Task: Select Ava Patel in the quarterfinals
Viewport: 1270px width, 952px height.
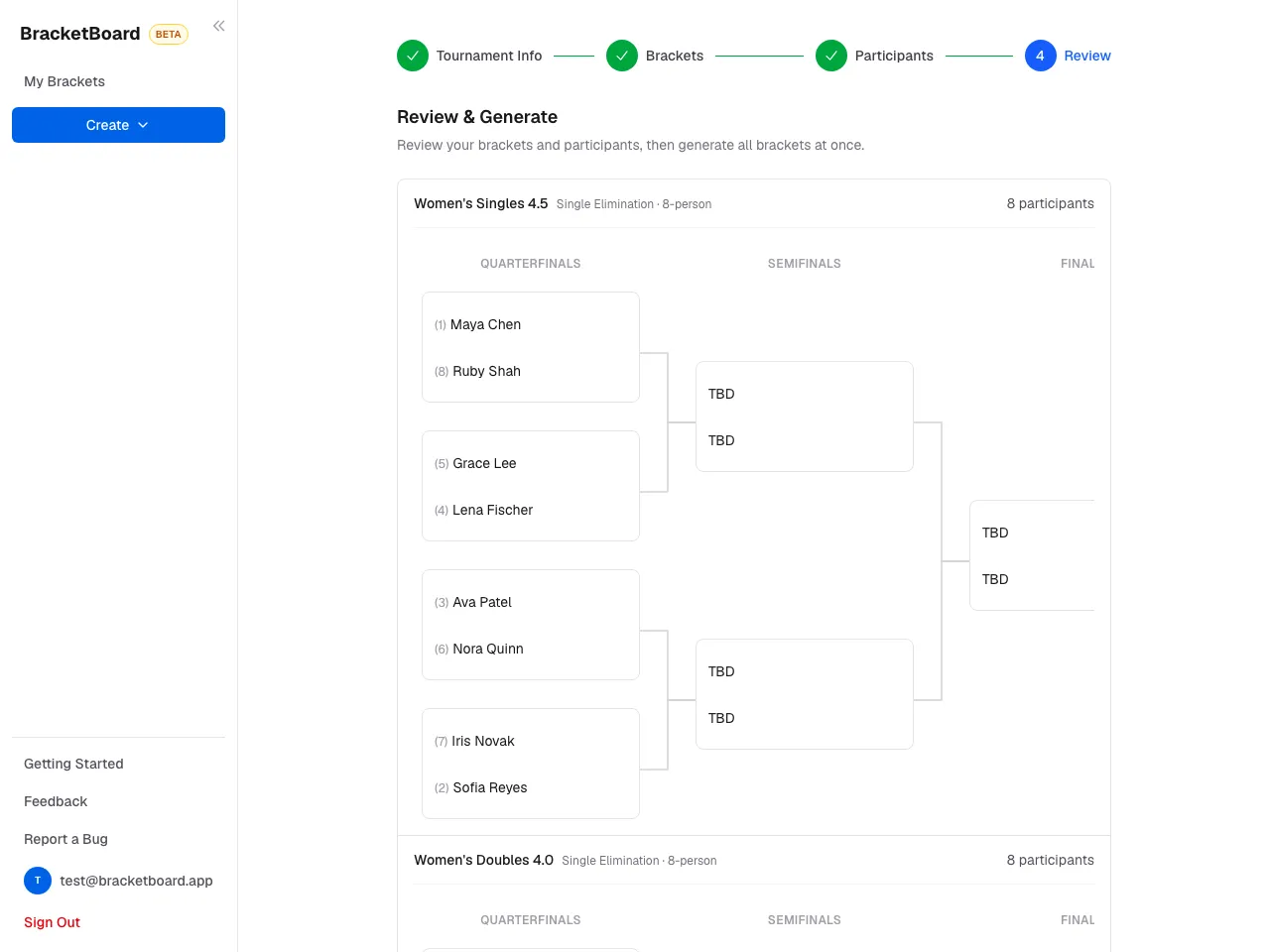Action: click(482, 602)
